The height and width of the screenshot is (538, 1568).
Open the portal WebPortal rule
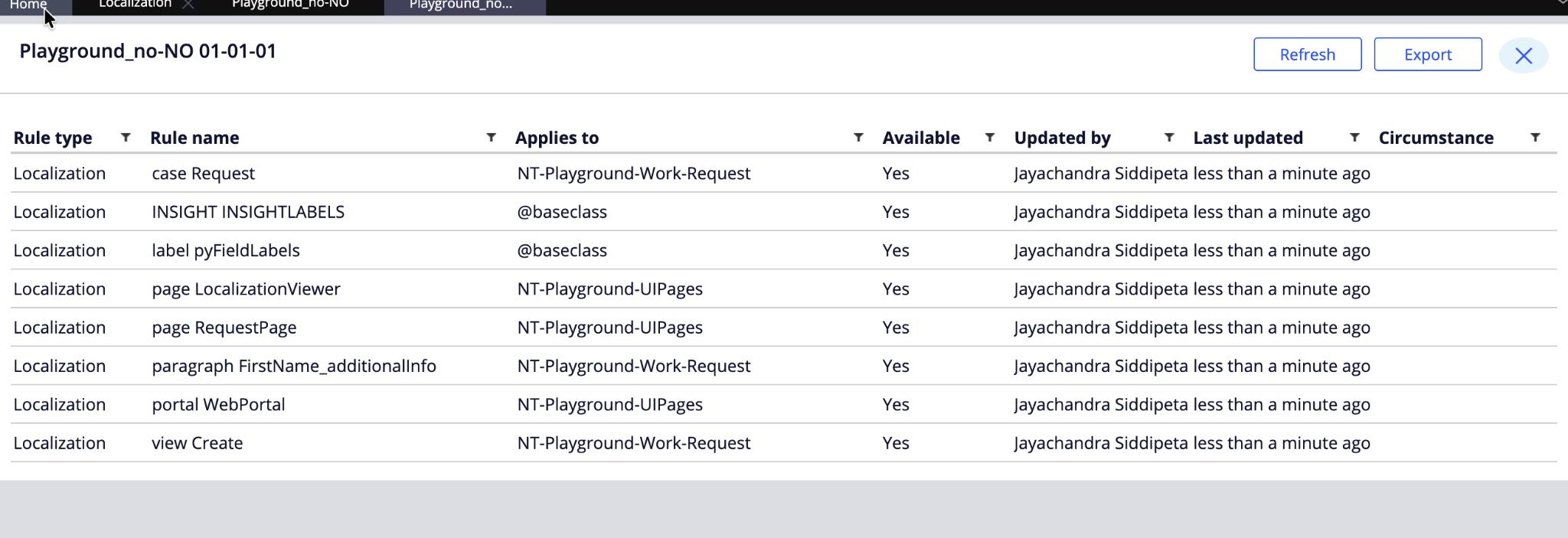[218, 405]
